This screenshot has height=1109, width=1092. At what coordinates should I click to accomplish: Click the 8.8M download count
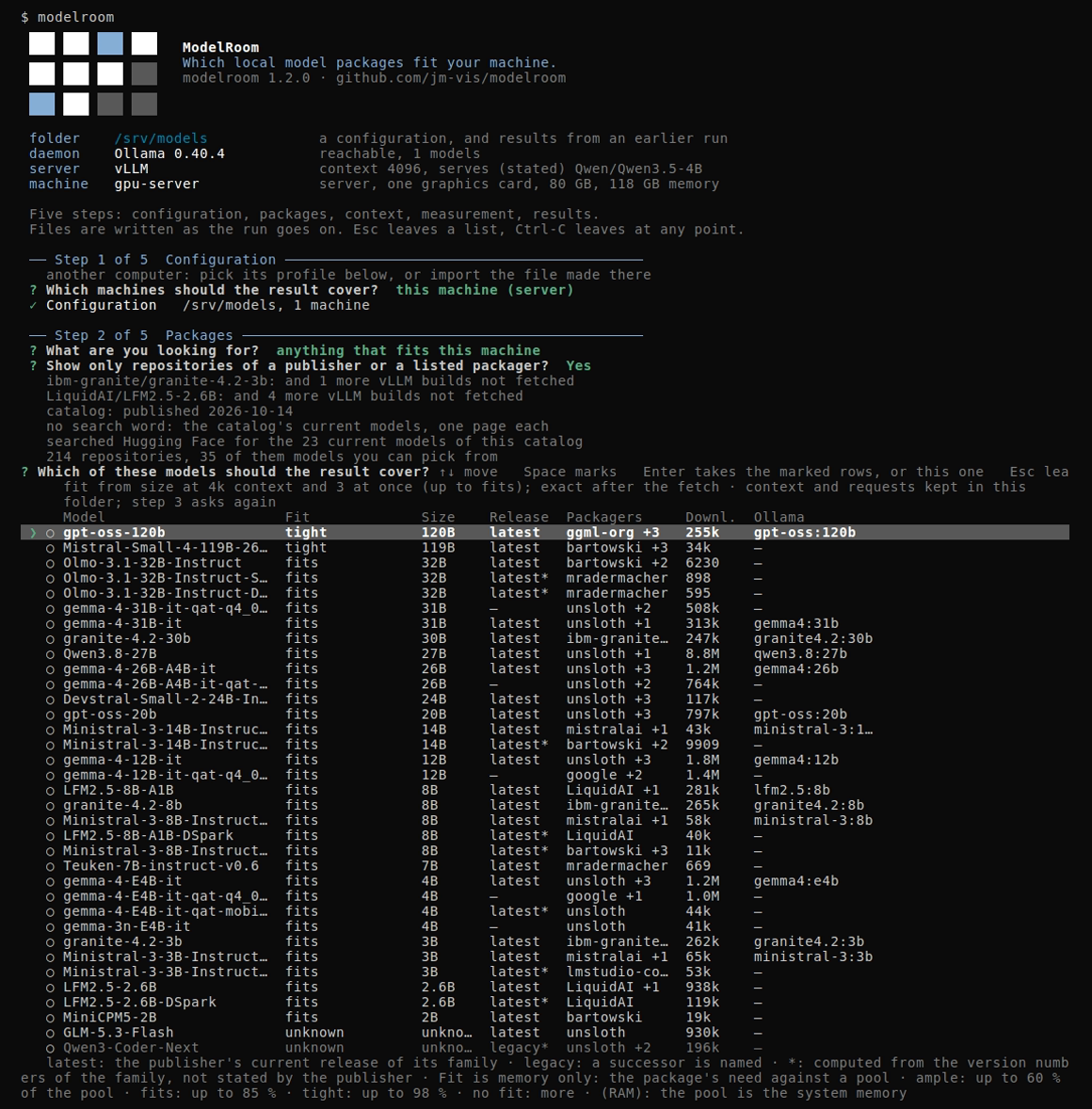point(702,653)
